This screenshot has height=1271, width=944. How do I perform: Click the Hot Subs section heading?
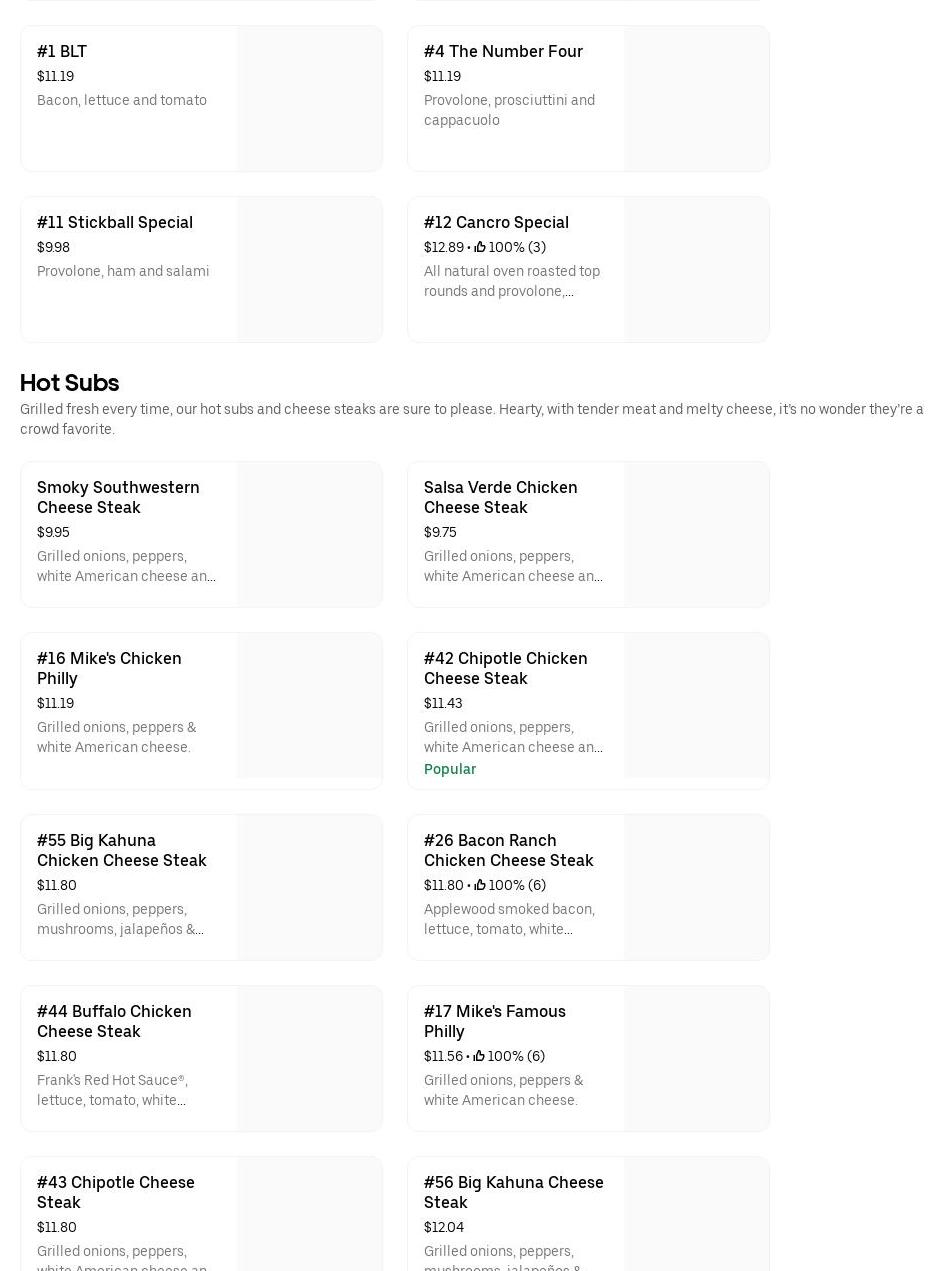coord(70,383)
